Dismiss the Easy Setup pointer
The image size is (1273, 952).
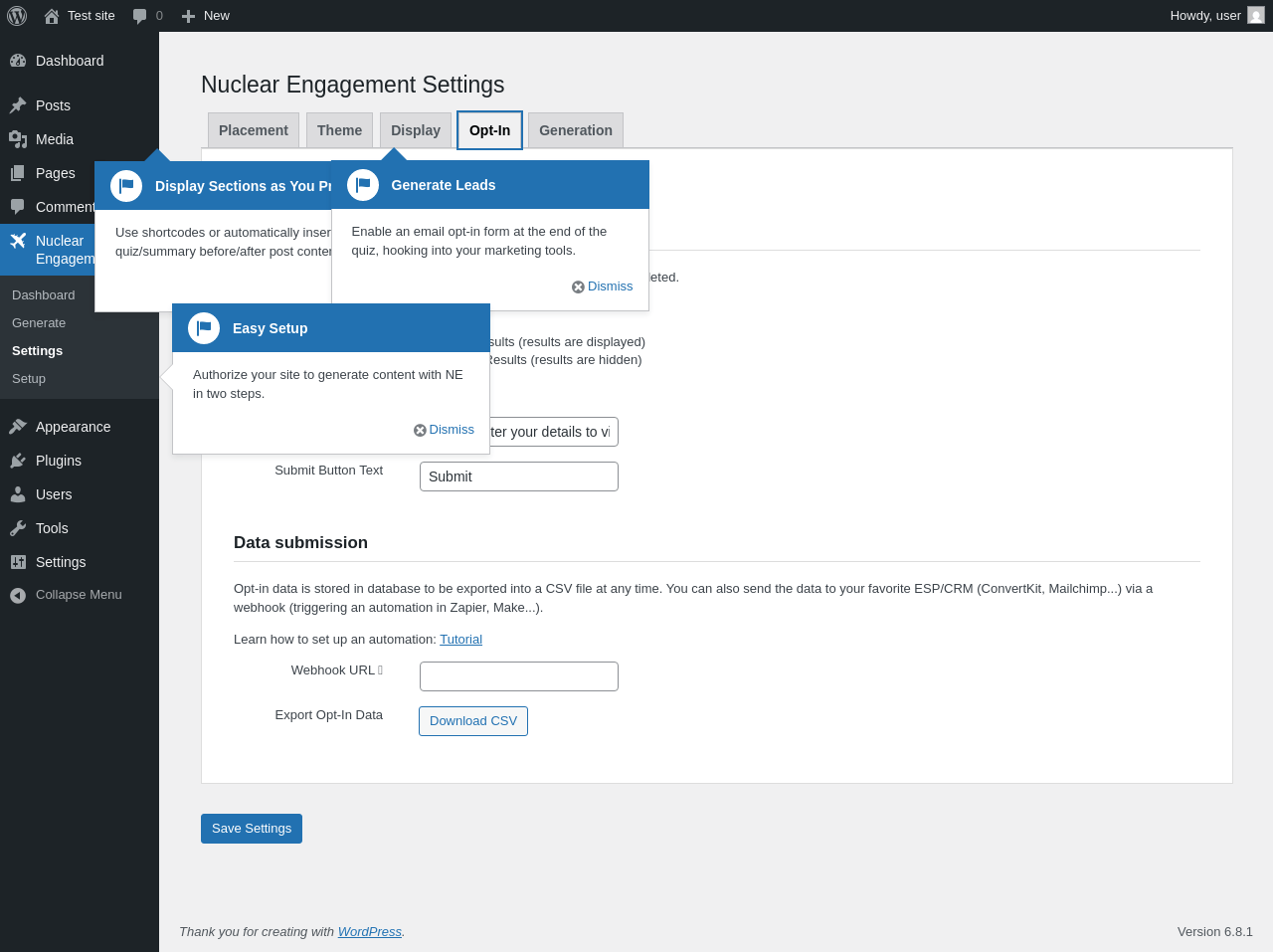pyautogui.click(x=445, y=430)
